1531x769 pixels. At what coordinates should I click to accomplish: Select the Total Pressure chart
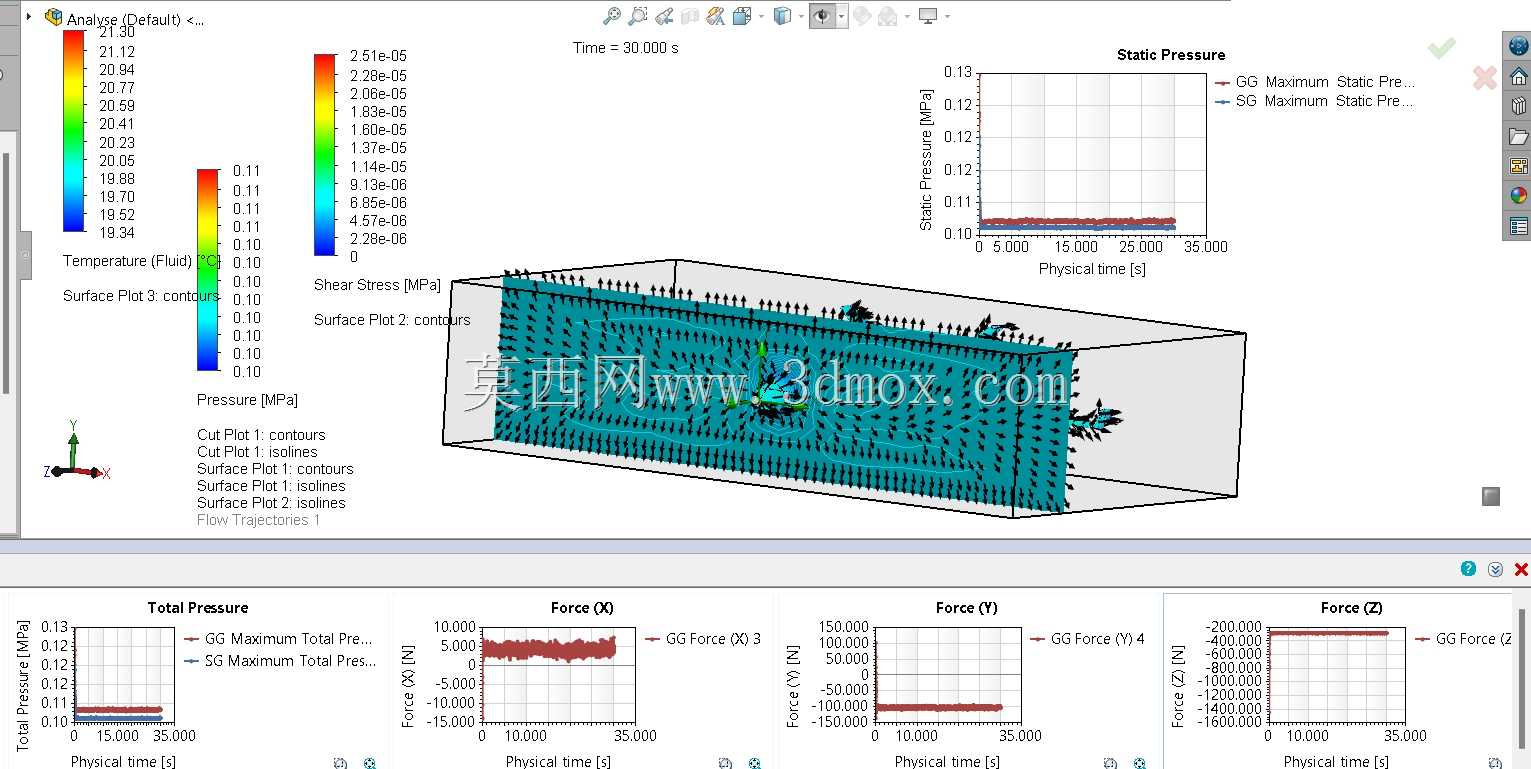[x=198, y=681]
